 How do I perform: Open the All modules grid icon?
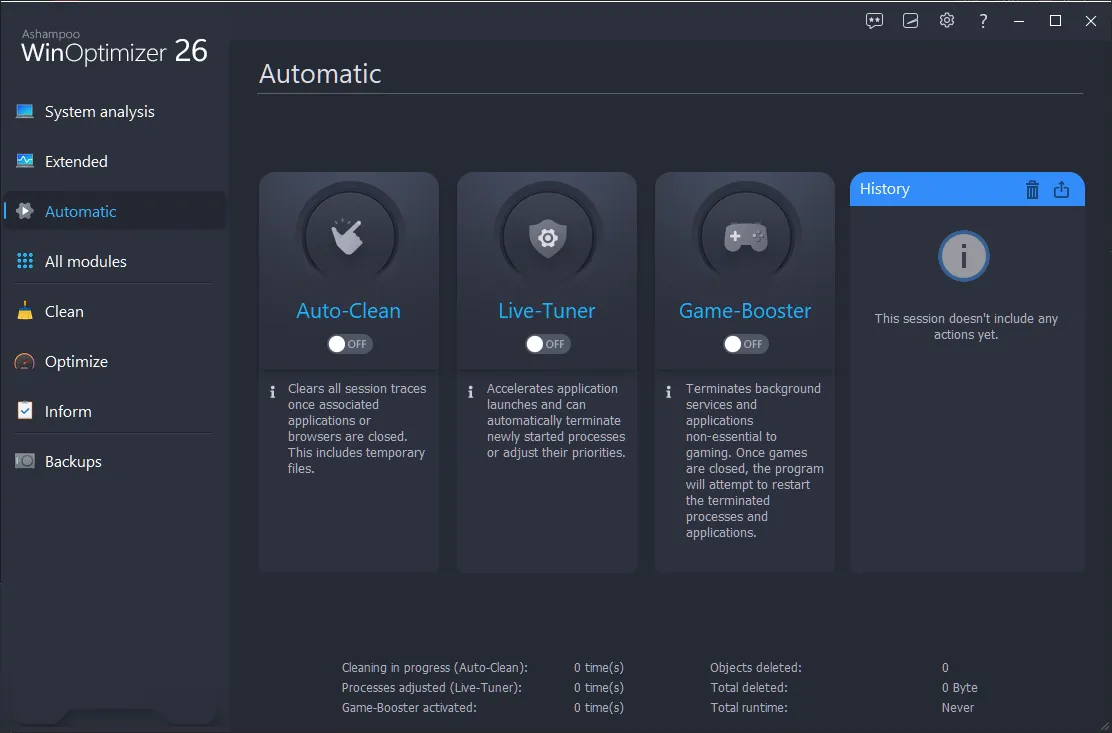point(24,261)
